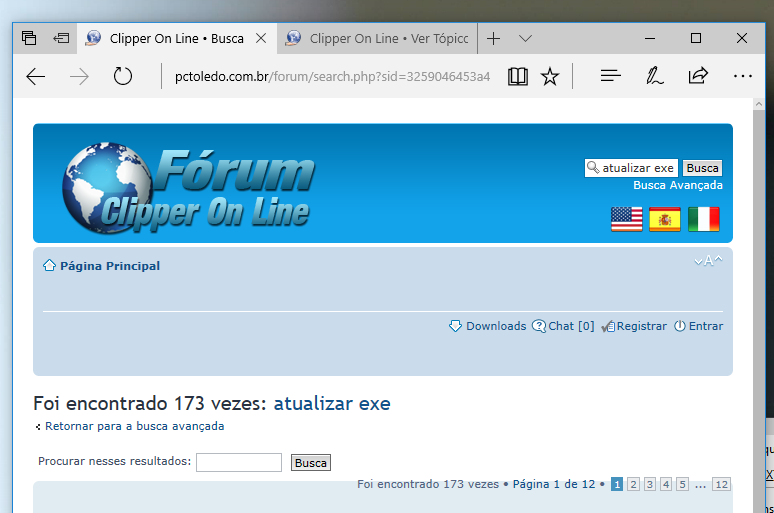Screen dimensions: 774x513
Task: Go to Página Principal
Action: [110, 266]
